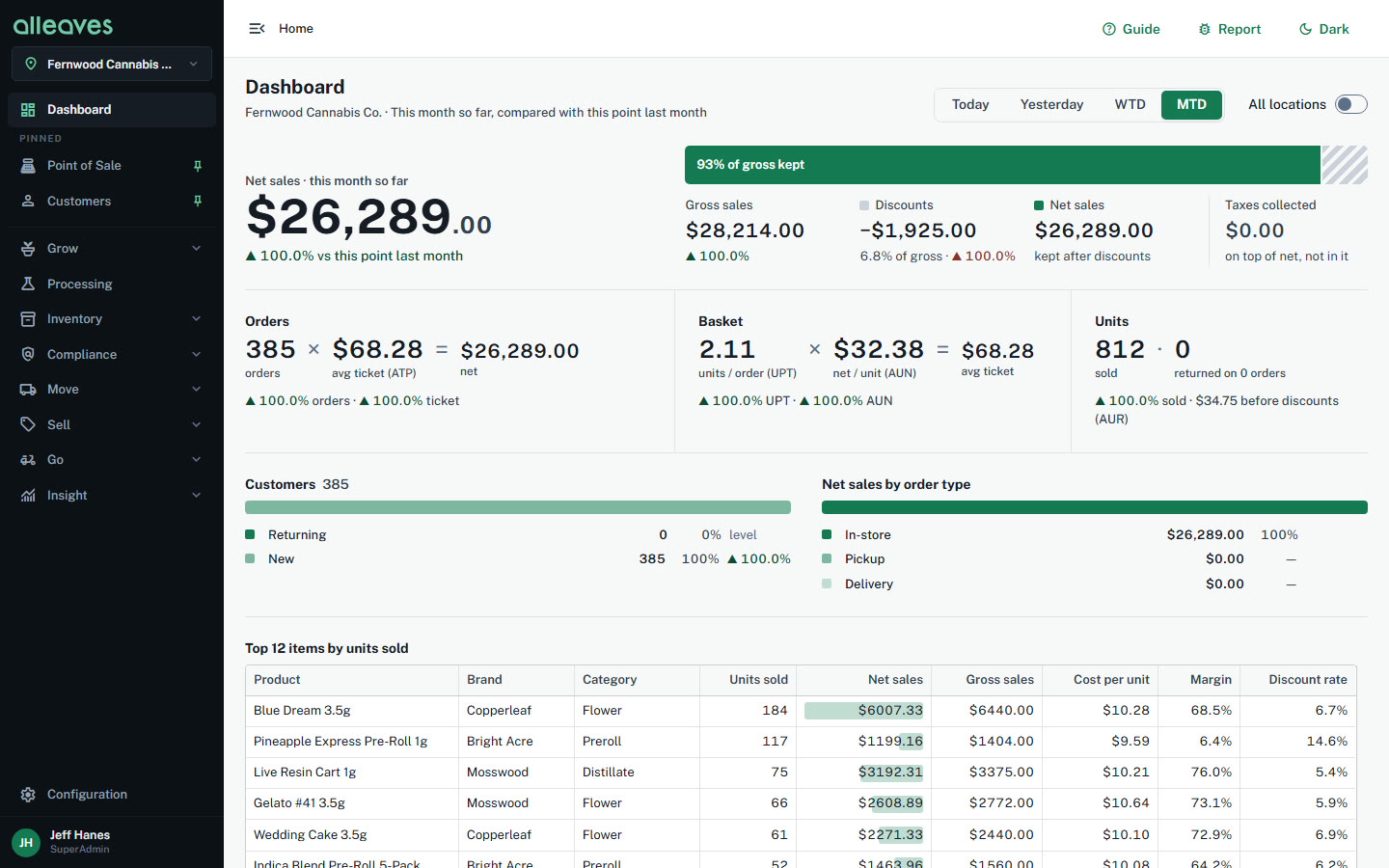Click the Customers person icon
1389x868 pixels.
tap(28, 202)
